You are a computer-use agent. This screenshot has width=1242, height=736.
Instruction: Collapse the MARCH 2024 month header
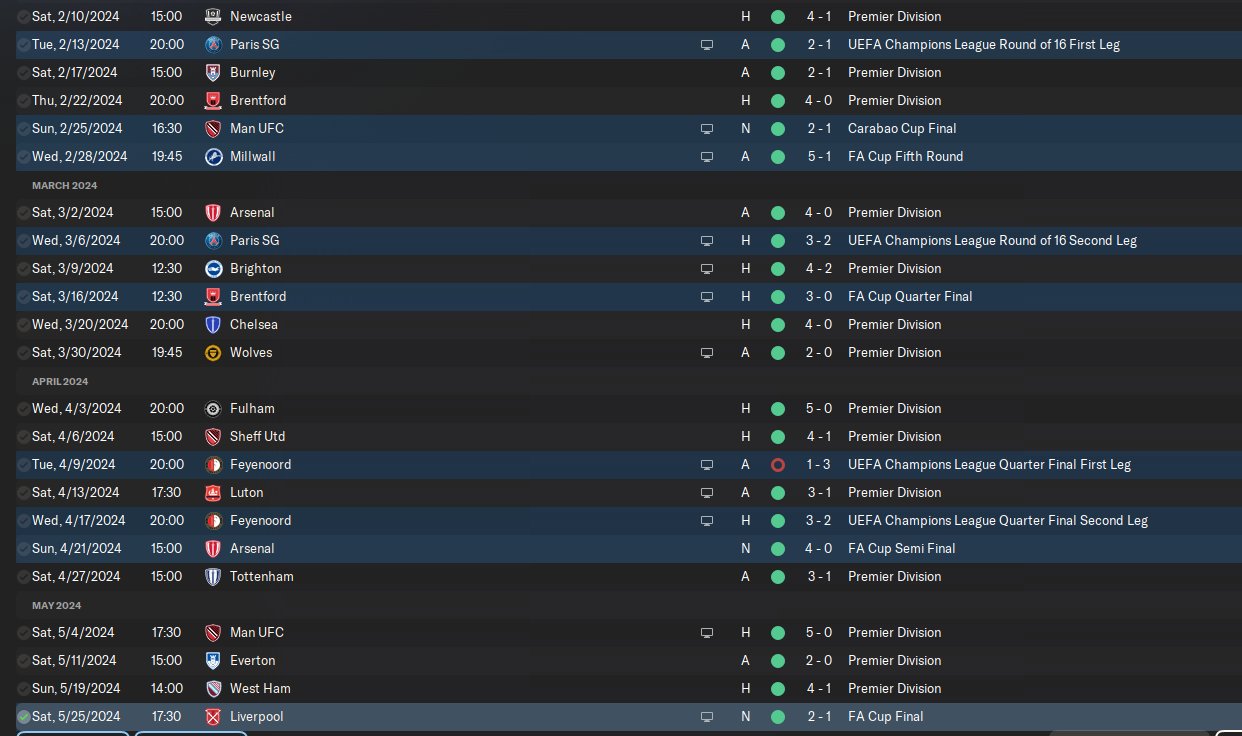pos(64,185)
